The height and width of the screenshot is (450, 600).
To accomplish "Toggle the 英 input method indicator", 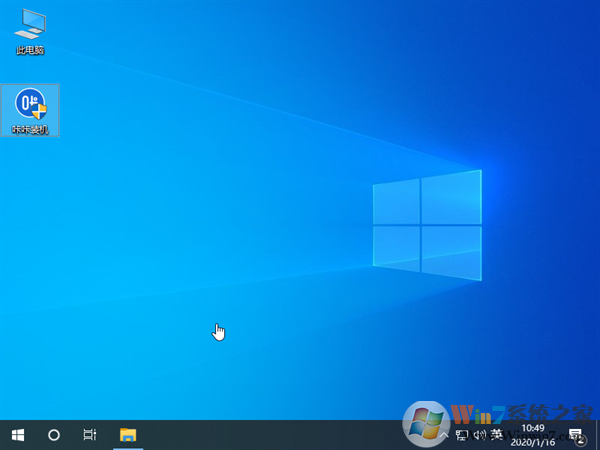I will point(496,435).
